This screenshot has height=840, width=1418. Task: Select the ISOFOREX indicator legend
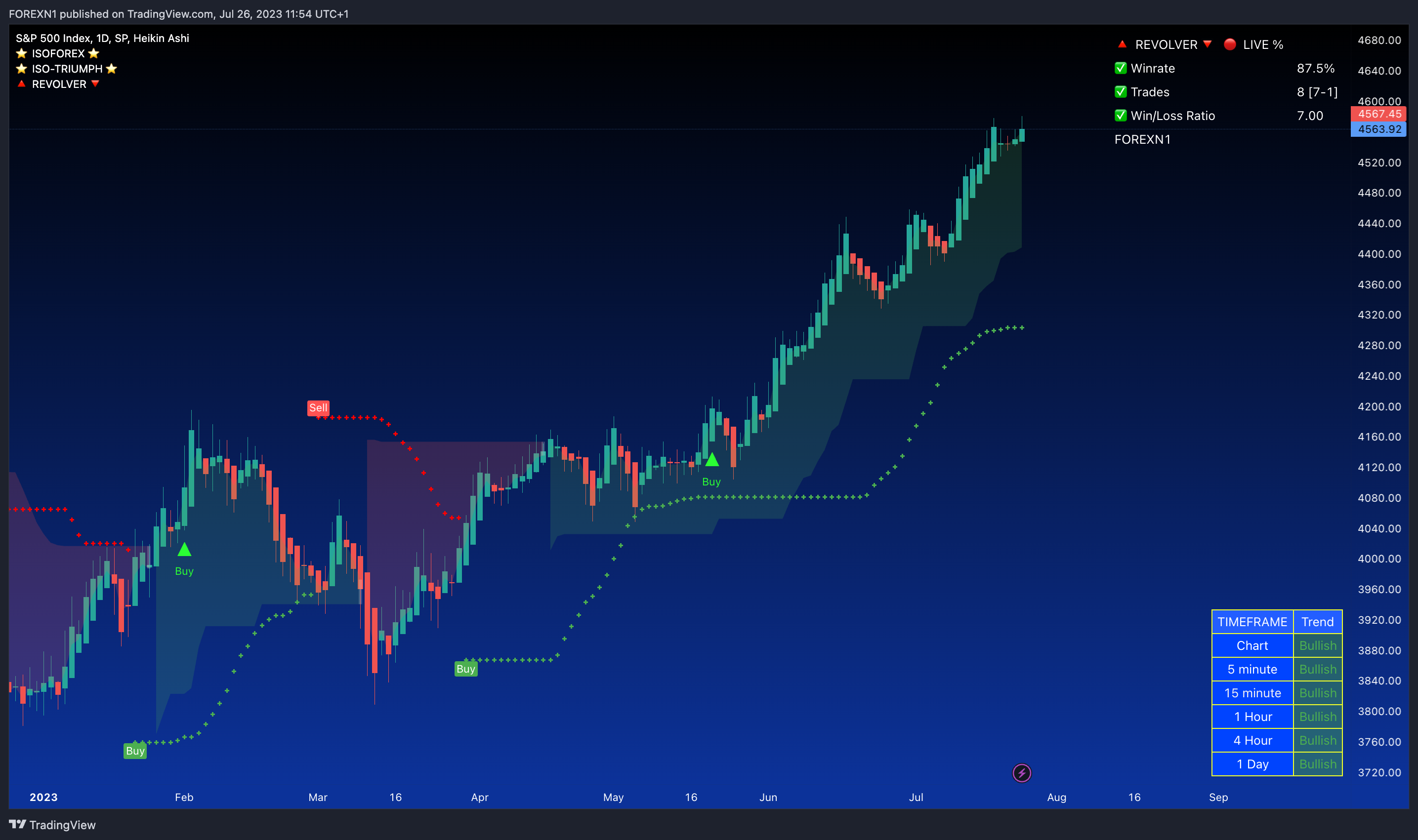[58, 53]
